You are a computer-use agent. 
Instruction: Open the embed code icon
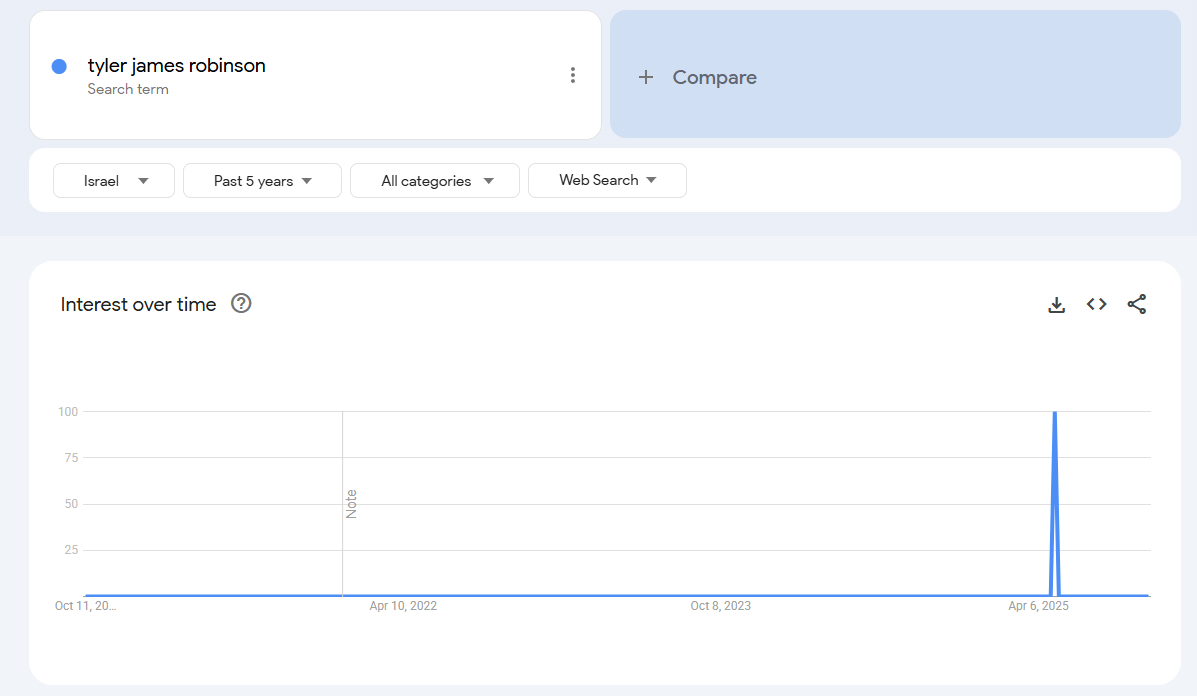[1097, 304]
